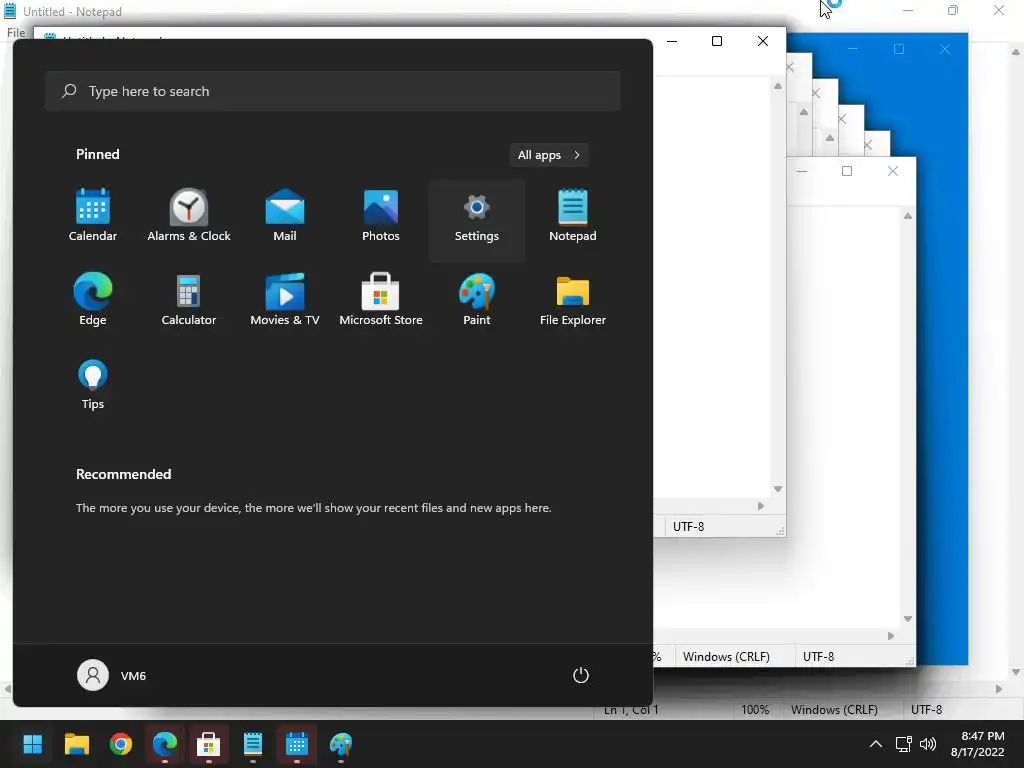Switch to Notepad on the taskbar
Image resolution: width=1024 pixels, height=768 pixels.
[x=253, y=744]
